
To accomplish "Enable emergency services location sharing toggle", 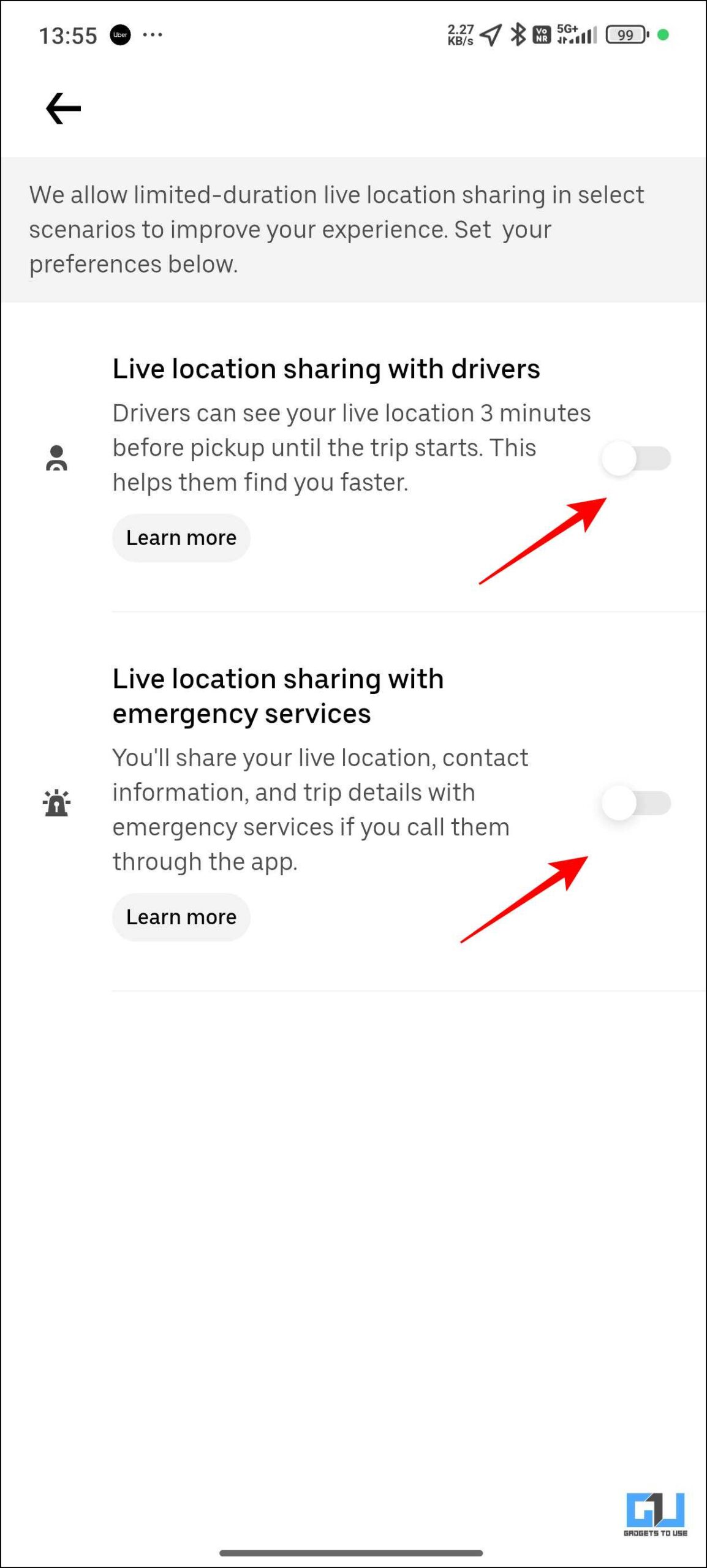I will point(636,803).
